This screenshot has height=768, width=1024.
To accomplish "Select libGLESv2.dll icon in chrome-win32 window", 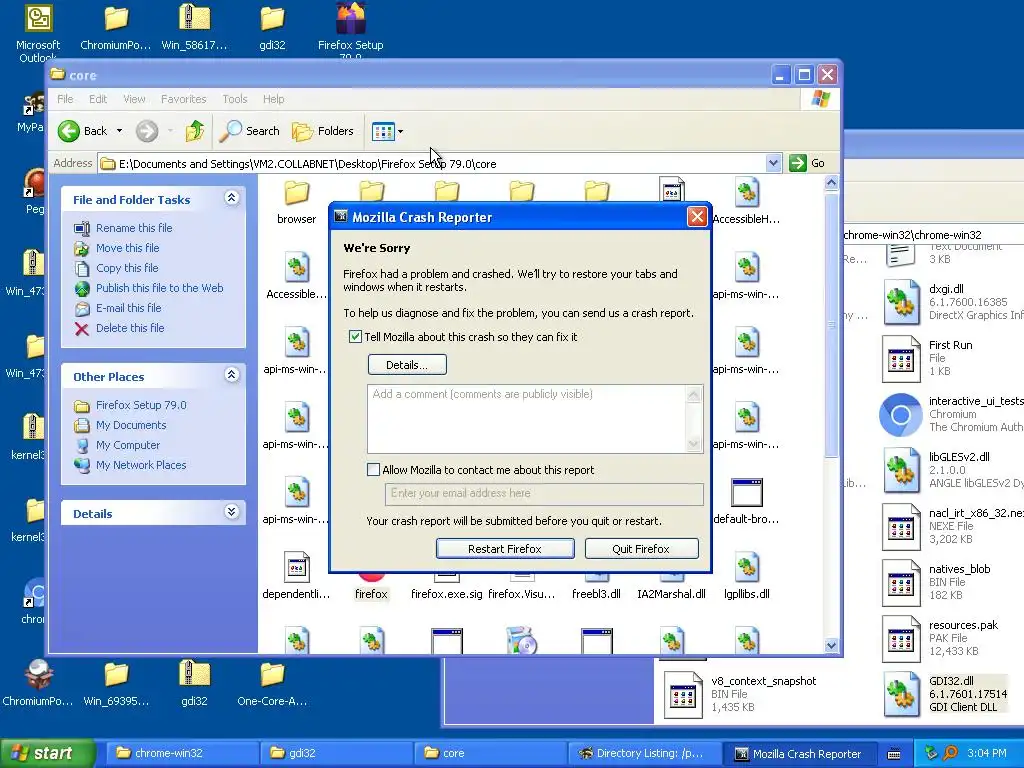I will [x=901, y=470].
